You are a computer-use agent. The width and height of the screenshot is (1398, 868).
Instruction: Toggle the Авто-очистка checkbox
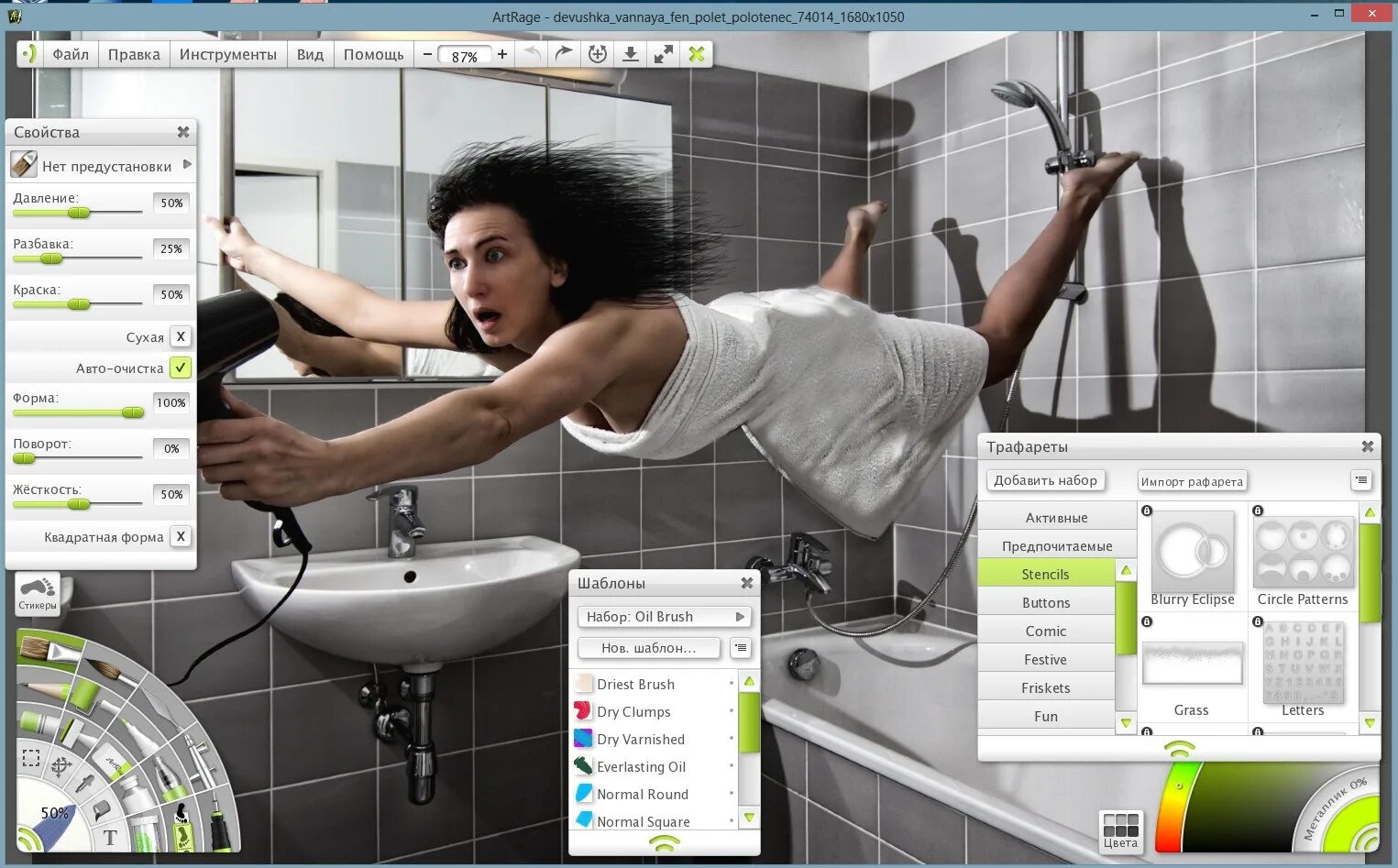pos(181,368)
